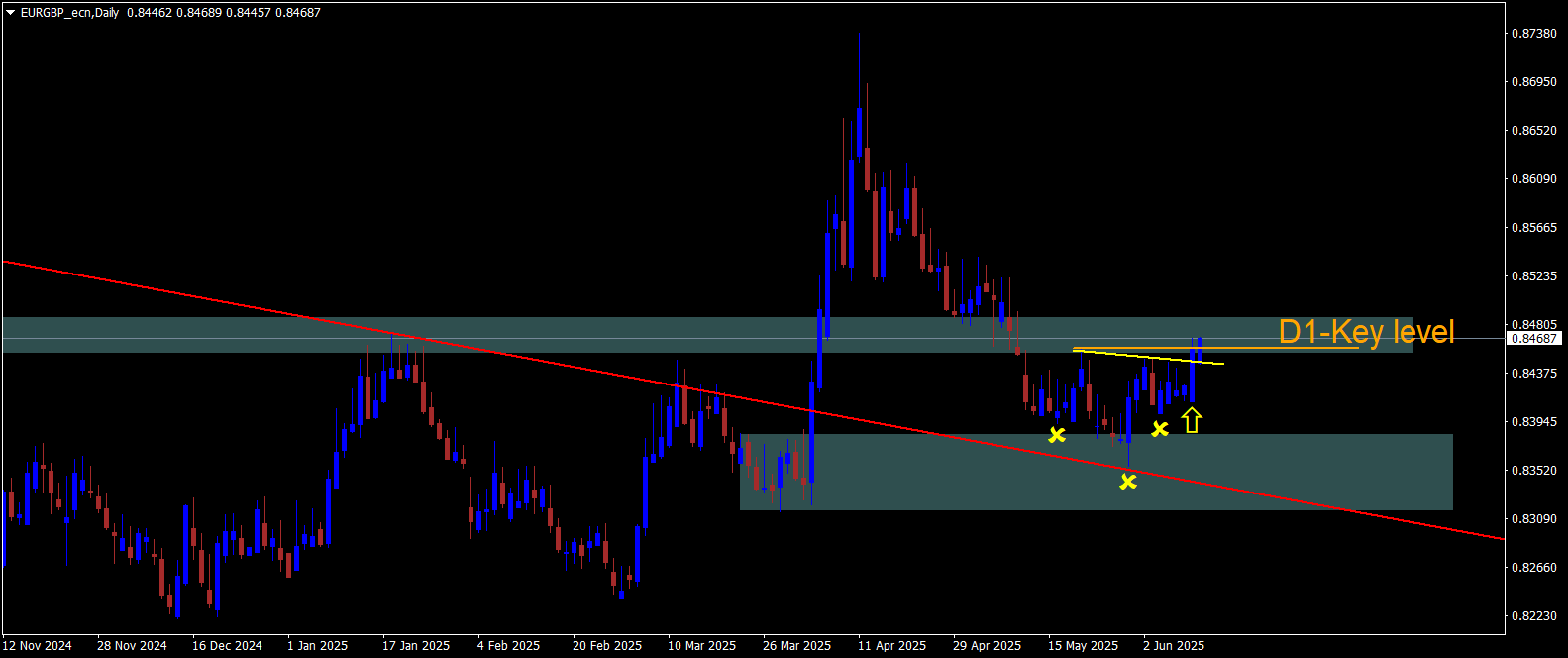Click the 0.86090 price axis label

[1533, 179]
